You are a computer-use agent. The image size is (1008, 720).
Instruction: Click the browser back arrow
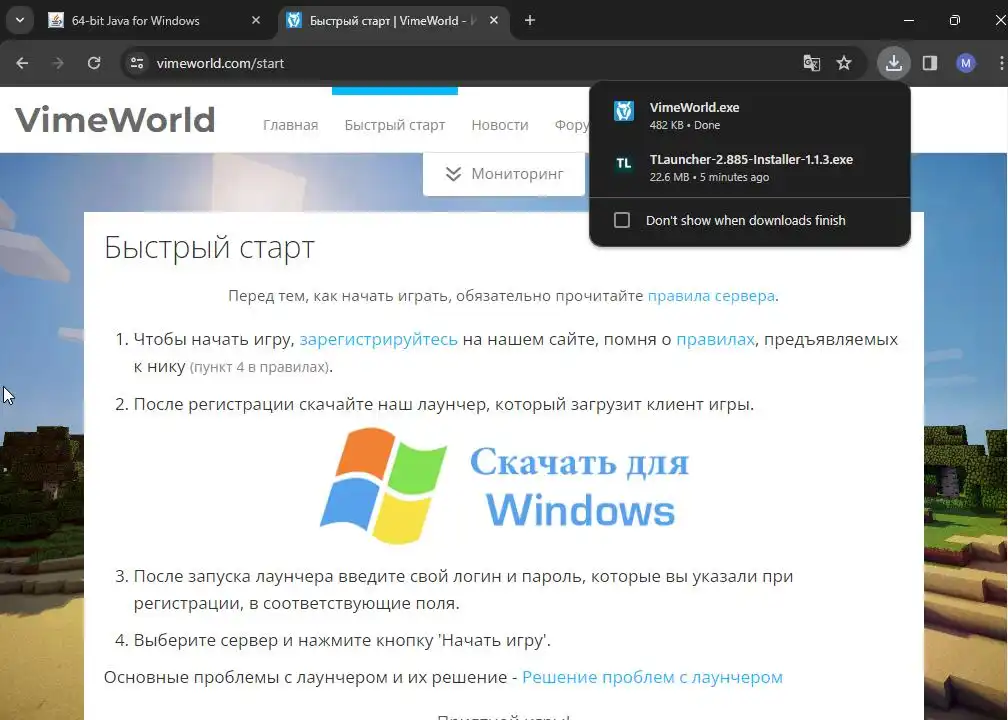[22, 63]
